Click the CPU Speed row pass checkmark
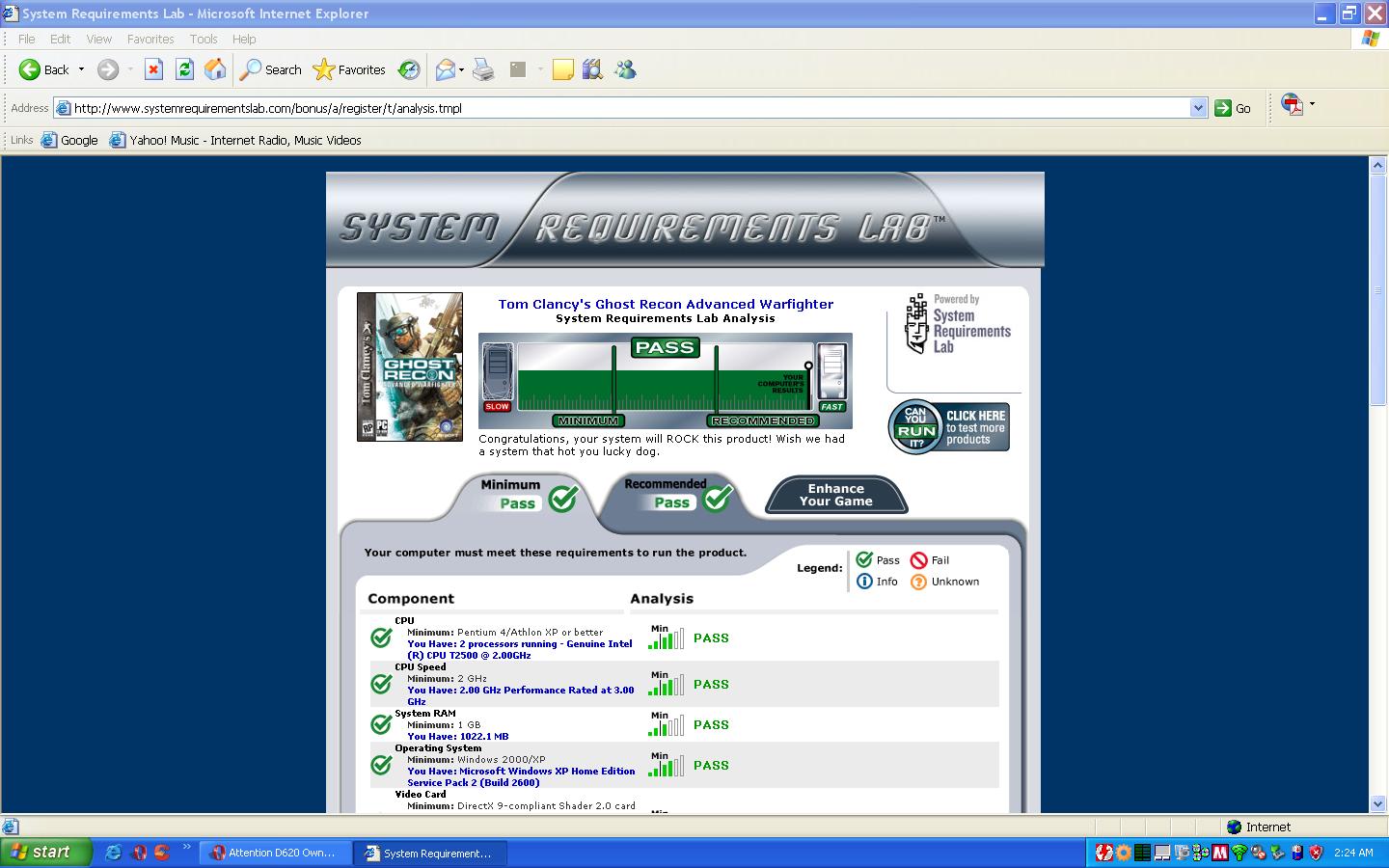Image resolution: width=1389 pixels, height=868 pixels. coord(381,684)
